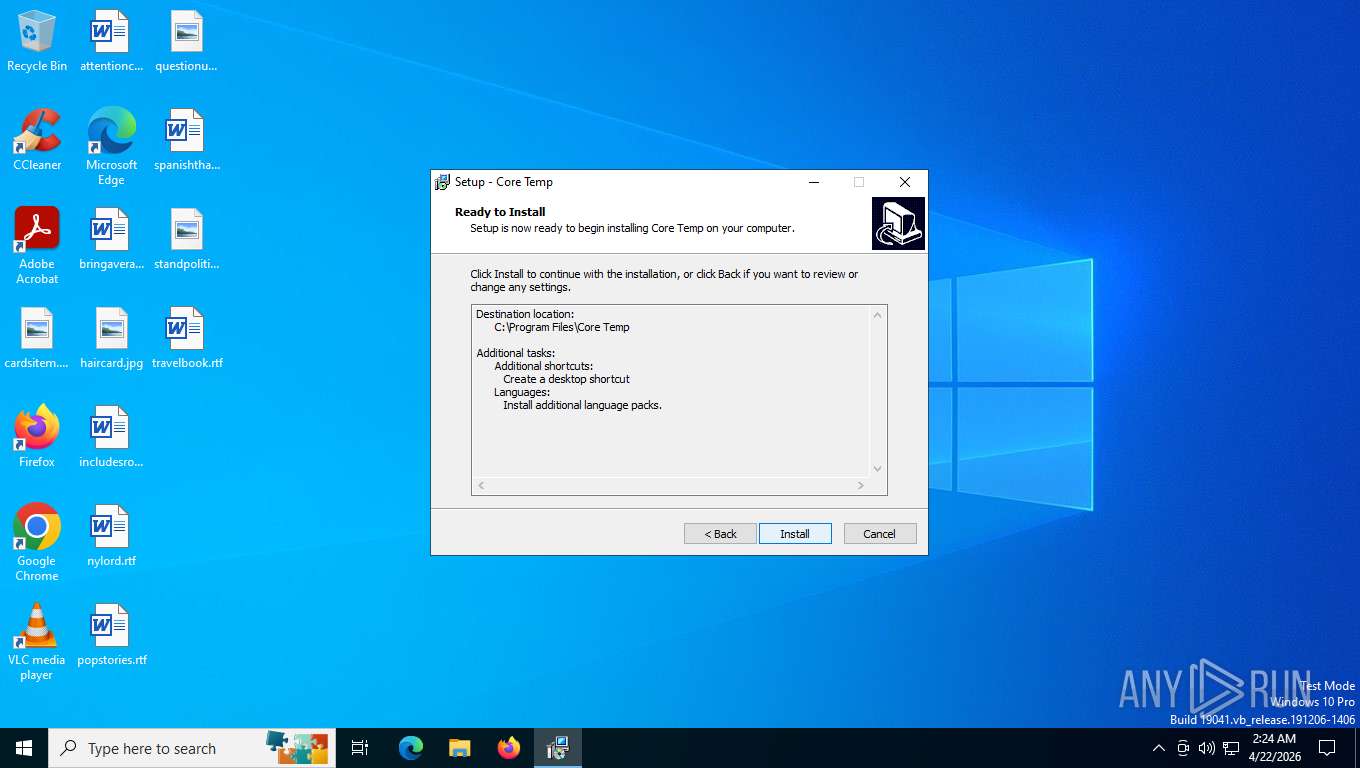Image resolution: width=1360 pixels, height=768 pixels.
Task: Select the Firefox desktop shortcut
Action: [x=37, y=437]
